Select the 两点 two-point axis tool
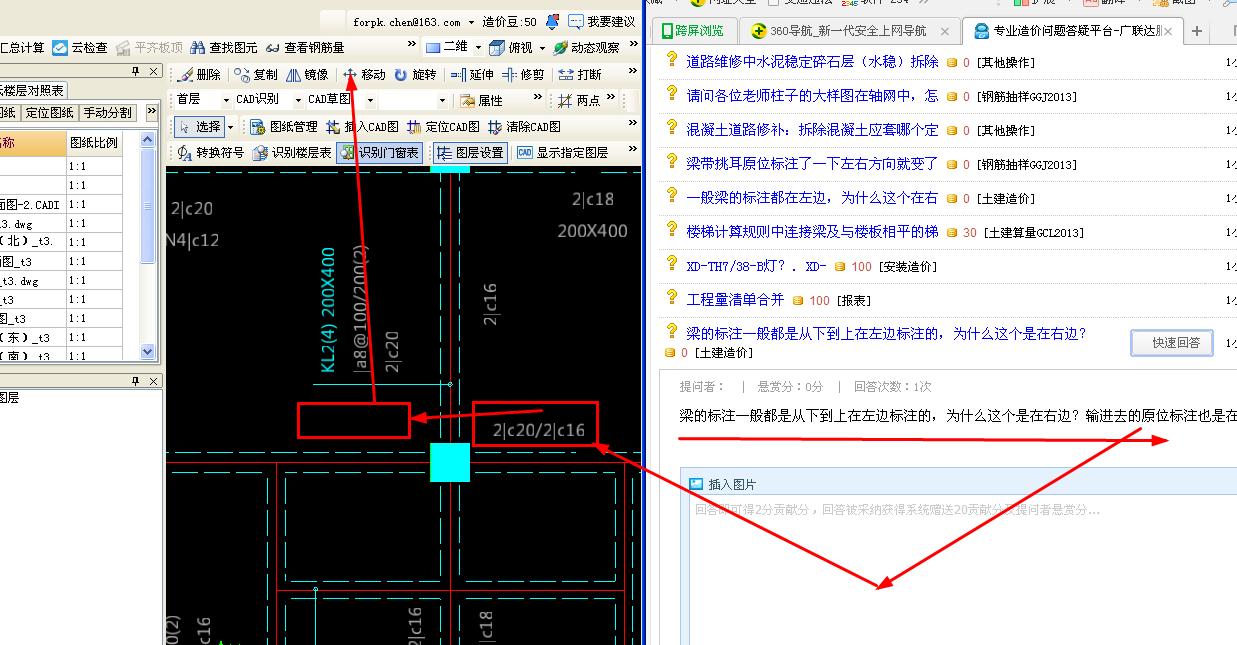This screenshot has height=645, width=1237. tap(579, 101)
